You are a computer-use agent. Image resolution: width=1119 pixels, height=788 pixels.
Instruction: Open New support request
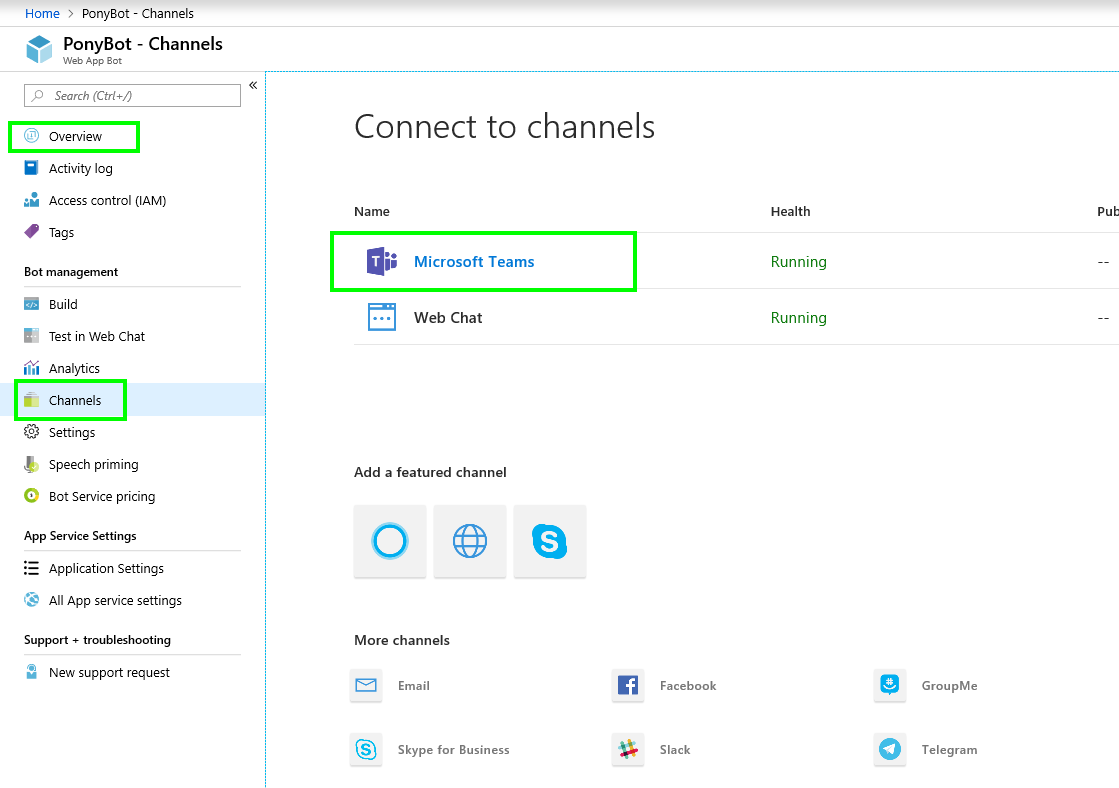click(108, 672)
